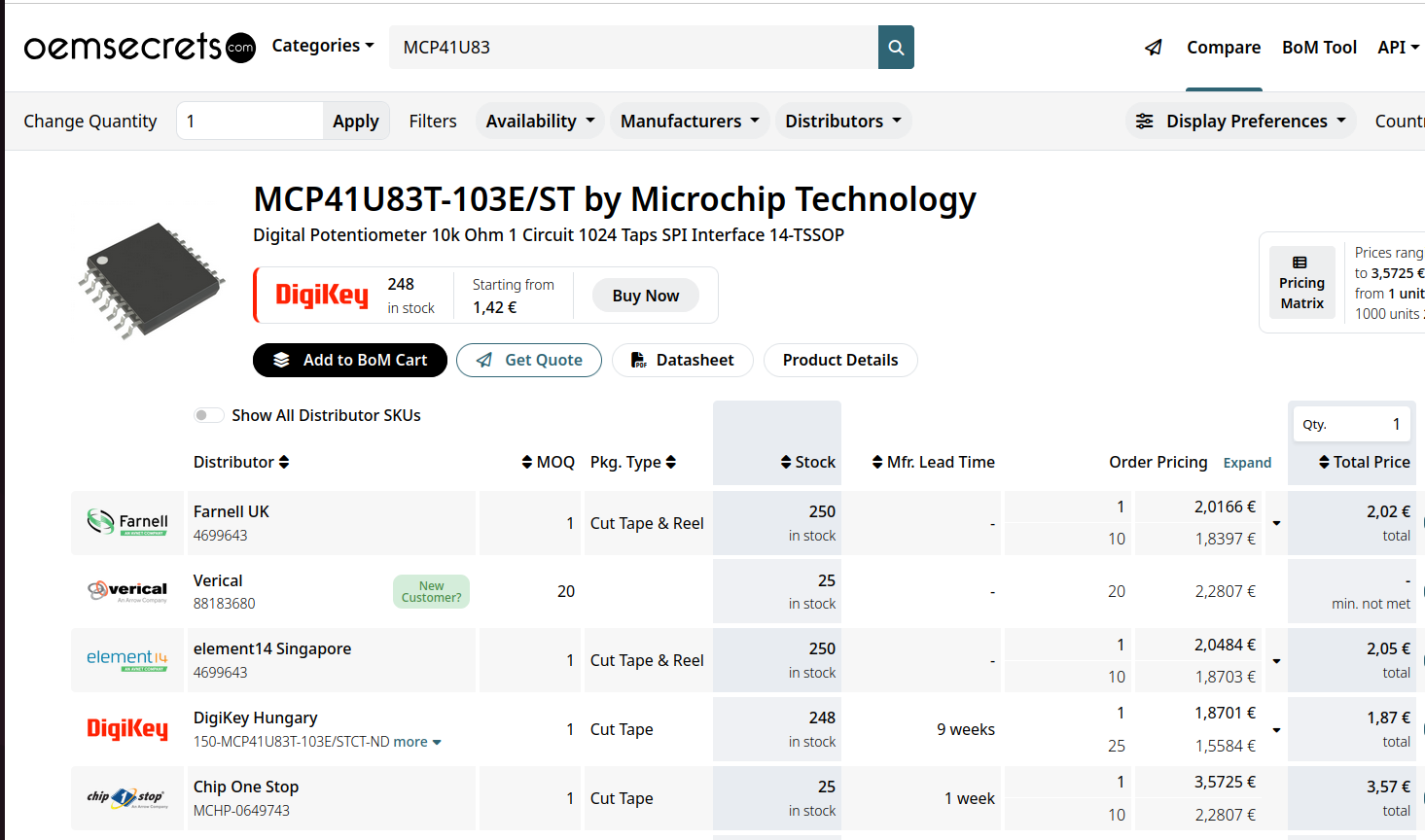
Task: Open the Categories menu
Action: [323, 46]
